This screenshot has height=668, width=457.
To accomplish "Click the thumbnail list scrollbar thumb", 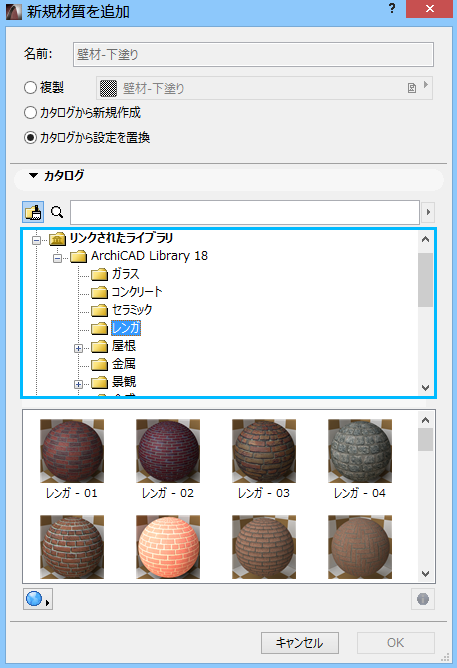I will coord(425,440).
